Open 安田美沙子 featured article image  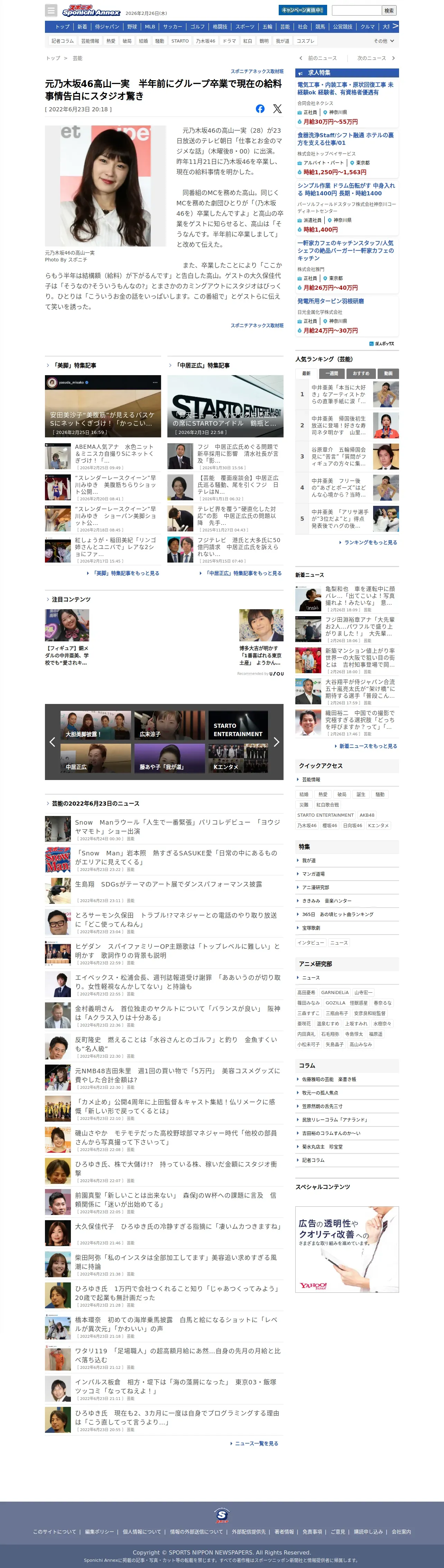(103, 406)
